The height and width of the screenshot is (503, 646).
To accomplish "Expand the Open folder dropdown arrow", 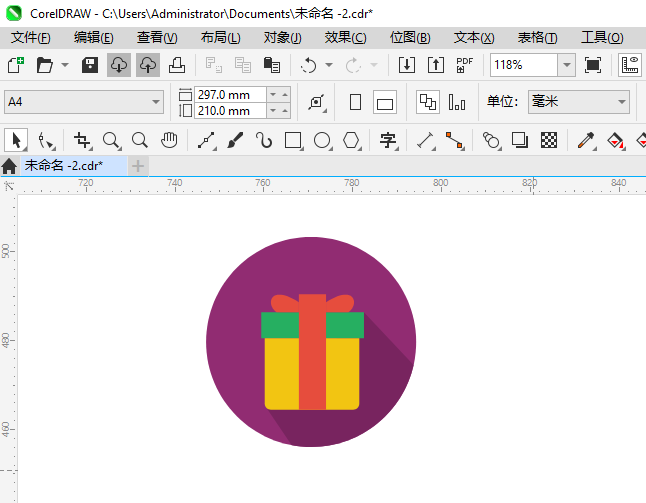I will click(x=65, y=65).
